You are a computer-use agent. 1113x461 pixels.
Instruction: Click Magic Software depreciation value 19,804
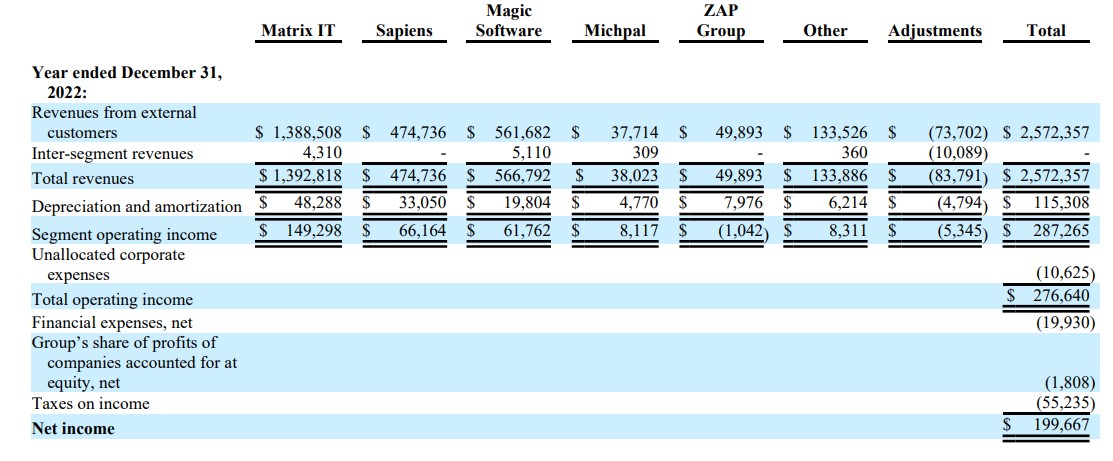[x=528, y=202]
